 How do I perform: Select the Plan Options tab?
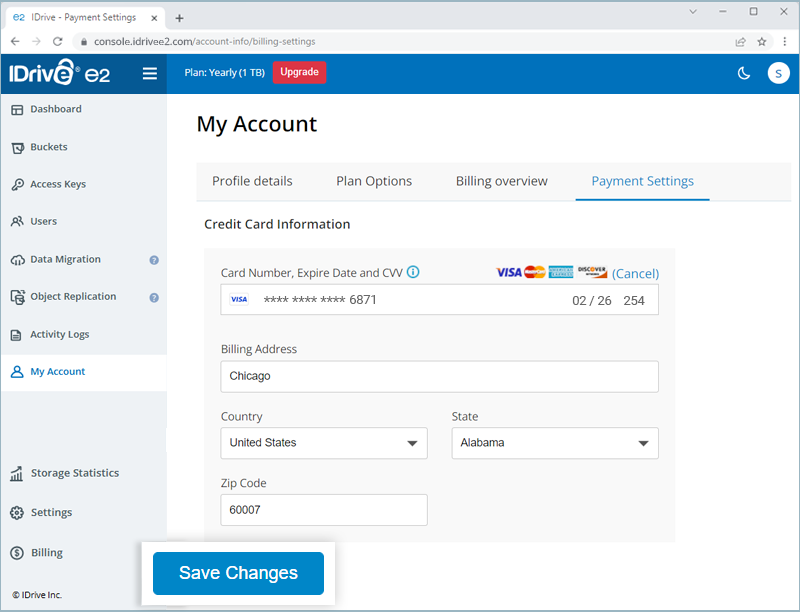(x=374, y=181)
